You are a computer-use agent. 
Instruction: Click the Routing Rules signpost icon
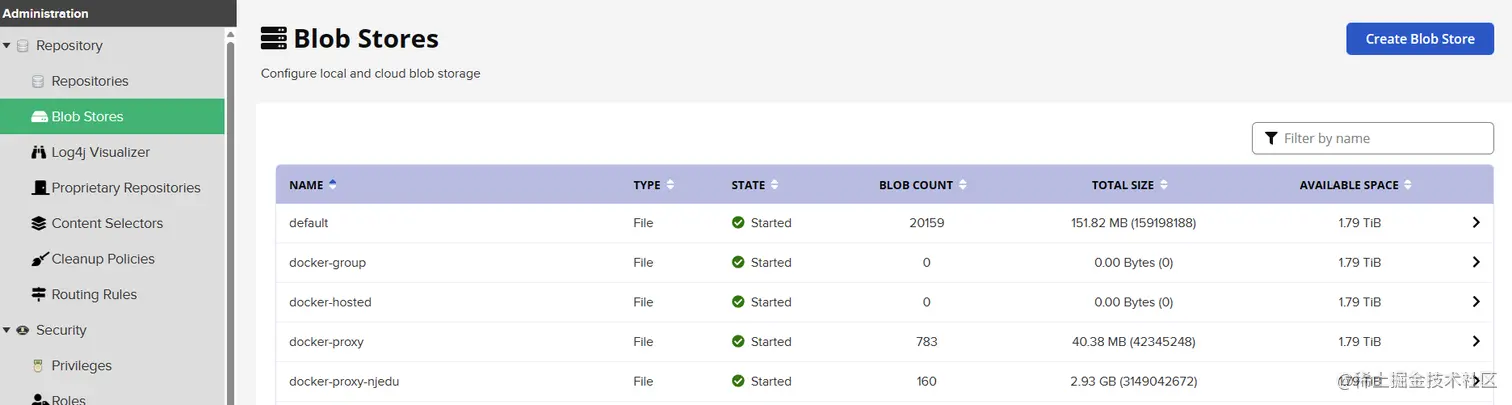(x=39, y=295)
